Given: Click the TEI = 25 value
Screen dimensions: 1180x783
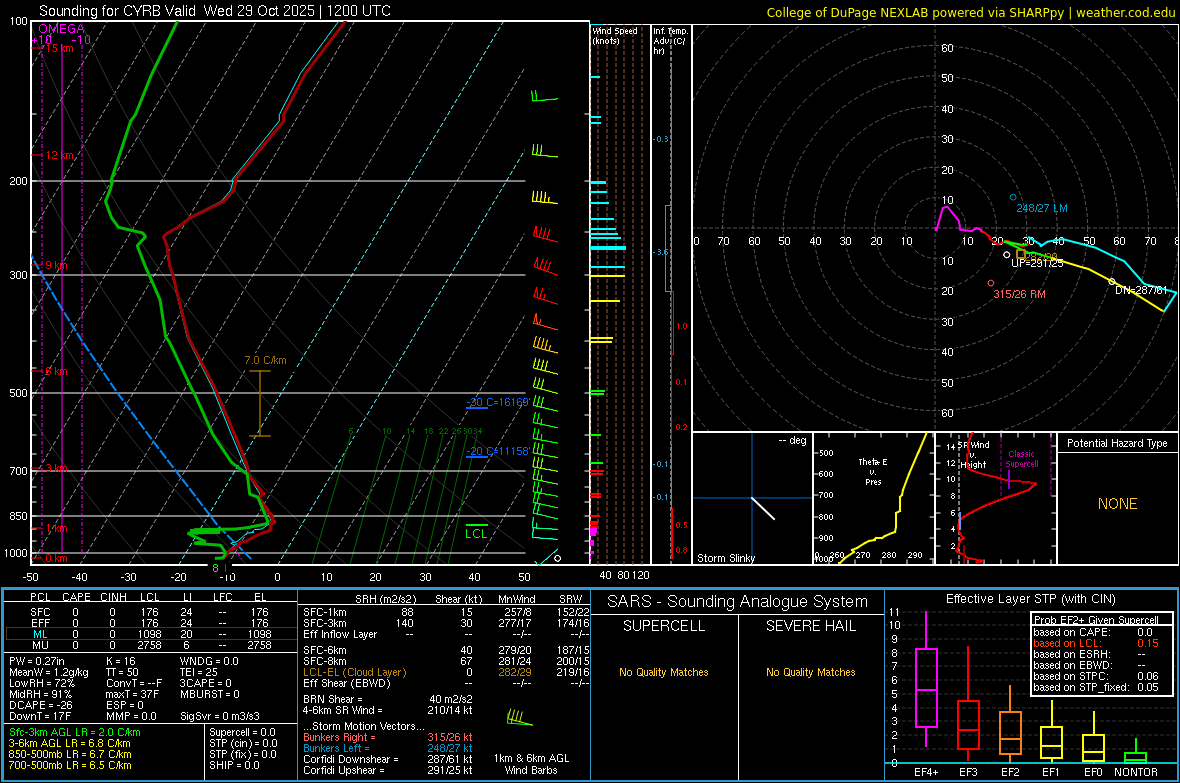Looking at the screenshot, I should (x=199, y=672).
